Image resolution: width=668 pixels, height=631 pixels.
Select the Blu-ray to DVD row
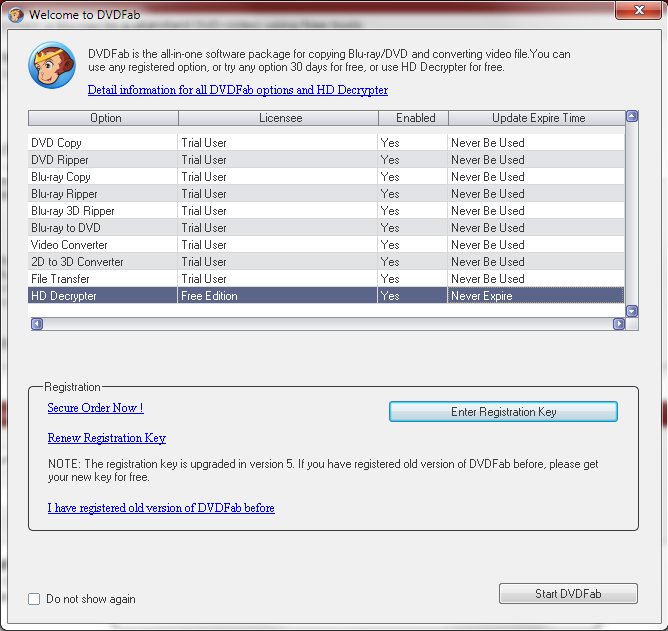tap(326, 228)
